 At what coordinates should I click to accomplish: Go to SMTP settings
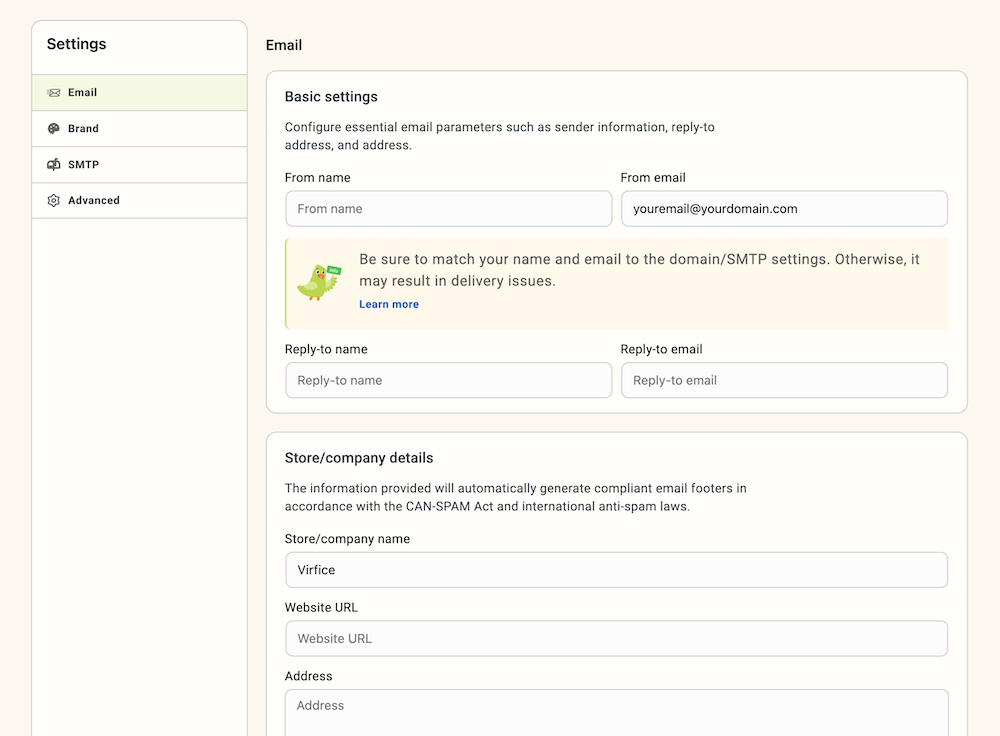[x=139, y=165]
